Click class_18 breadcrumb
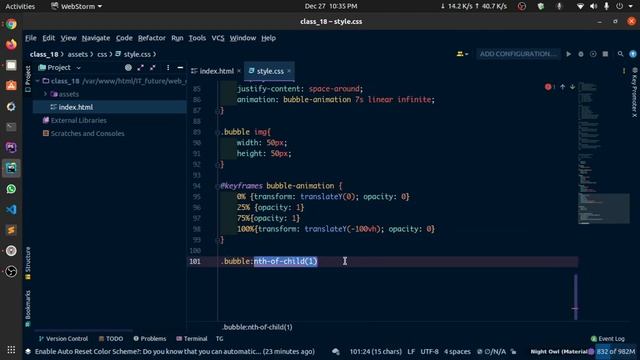The height and width of the screenshot is (360, 640). pyautogui.click(x=44, y=54)
